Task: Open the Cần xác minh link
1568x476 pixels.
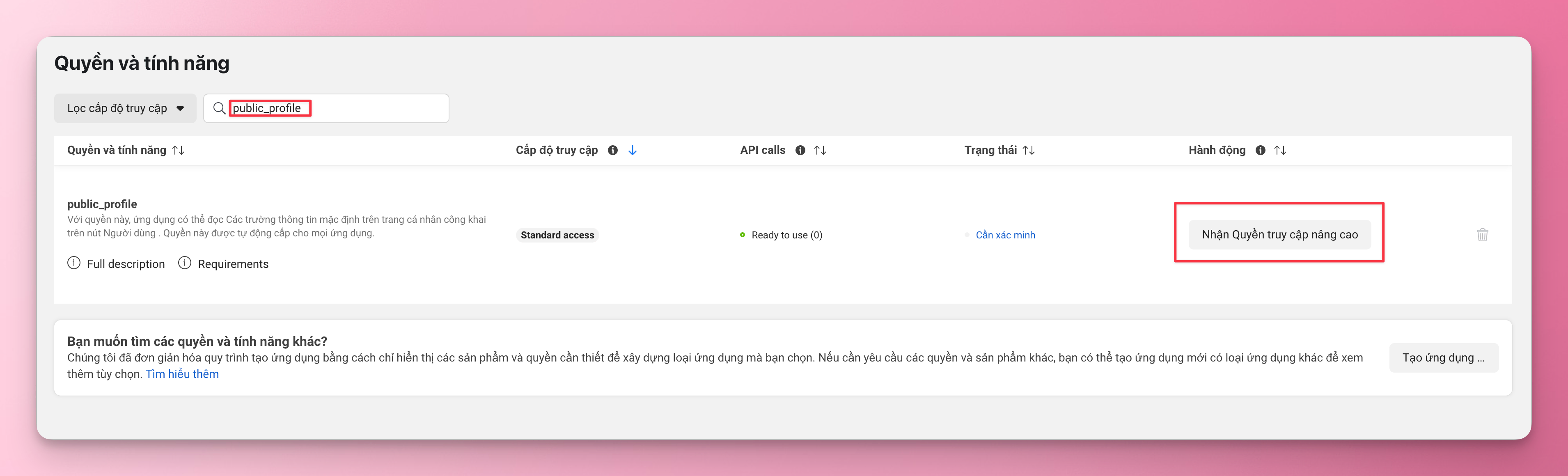Action: click(x=1005, y=235)
